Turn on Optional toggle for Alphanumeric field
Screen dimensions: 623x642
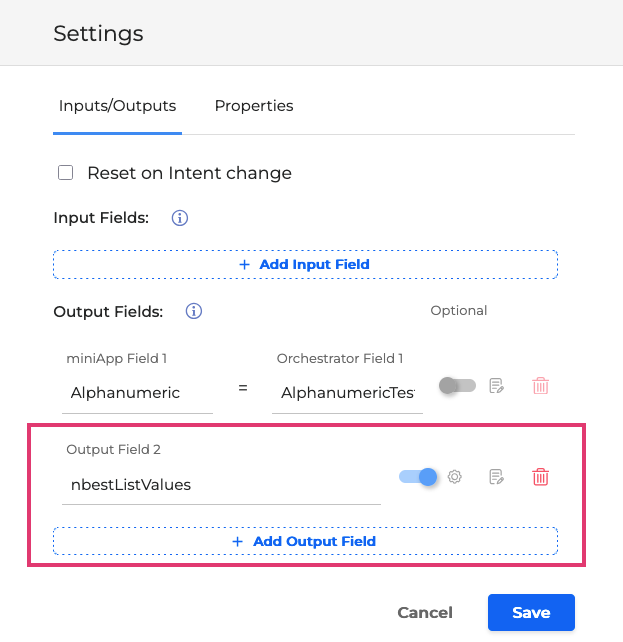click(x=457, y=385)
